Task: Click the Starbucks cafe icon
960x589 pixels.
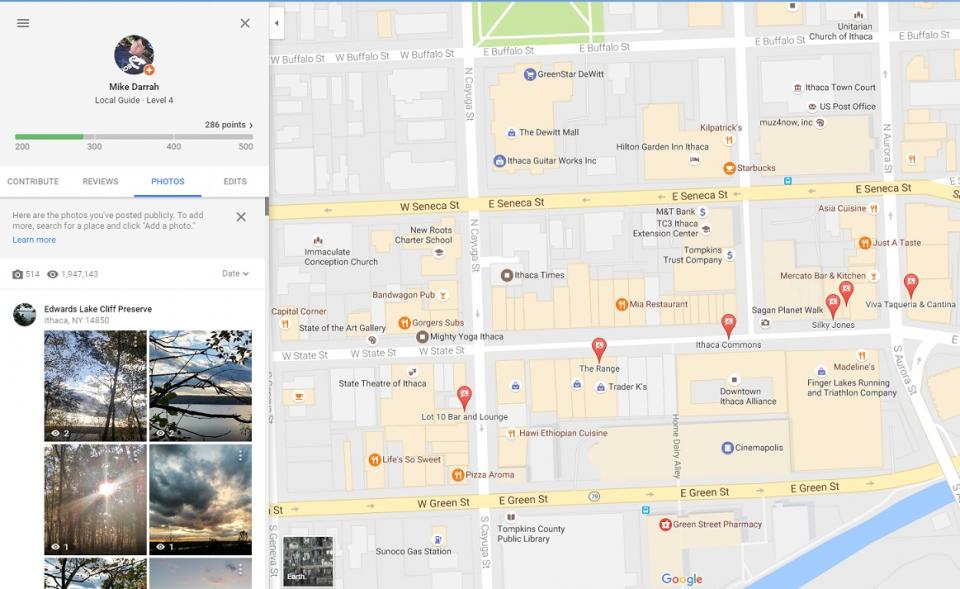Action: (x=729, y=168)
